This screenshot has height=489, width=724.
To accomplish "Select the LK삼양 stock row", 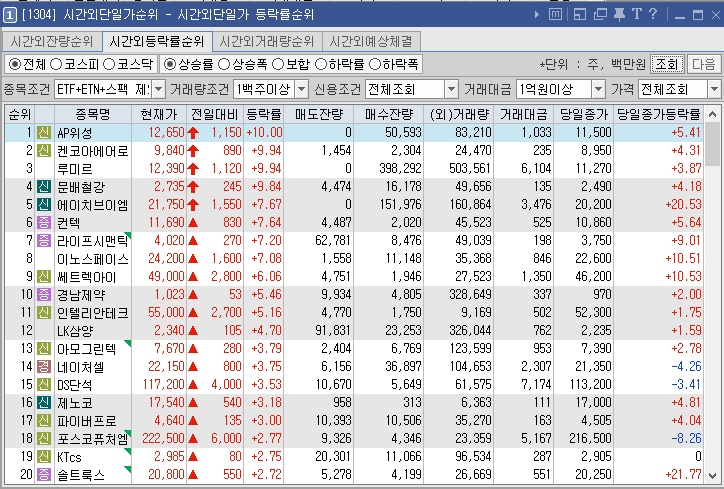I will pyautogui.click(x=354, y=331).
